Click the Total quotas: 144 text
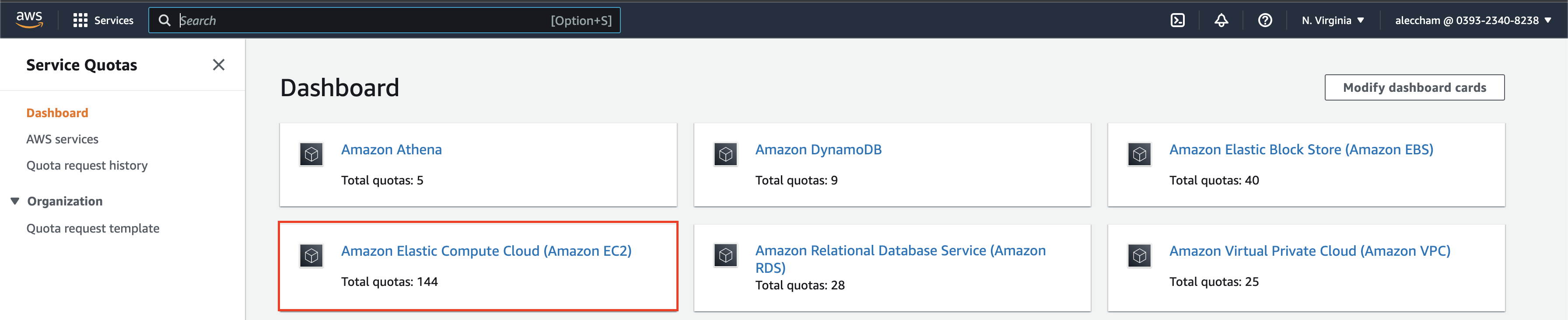This screenshot has height=320, width=1568. [389, 282]
